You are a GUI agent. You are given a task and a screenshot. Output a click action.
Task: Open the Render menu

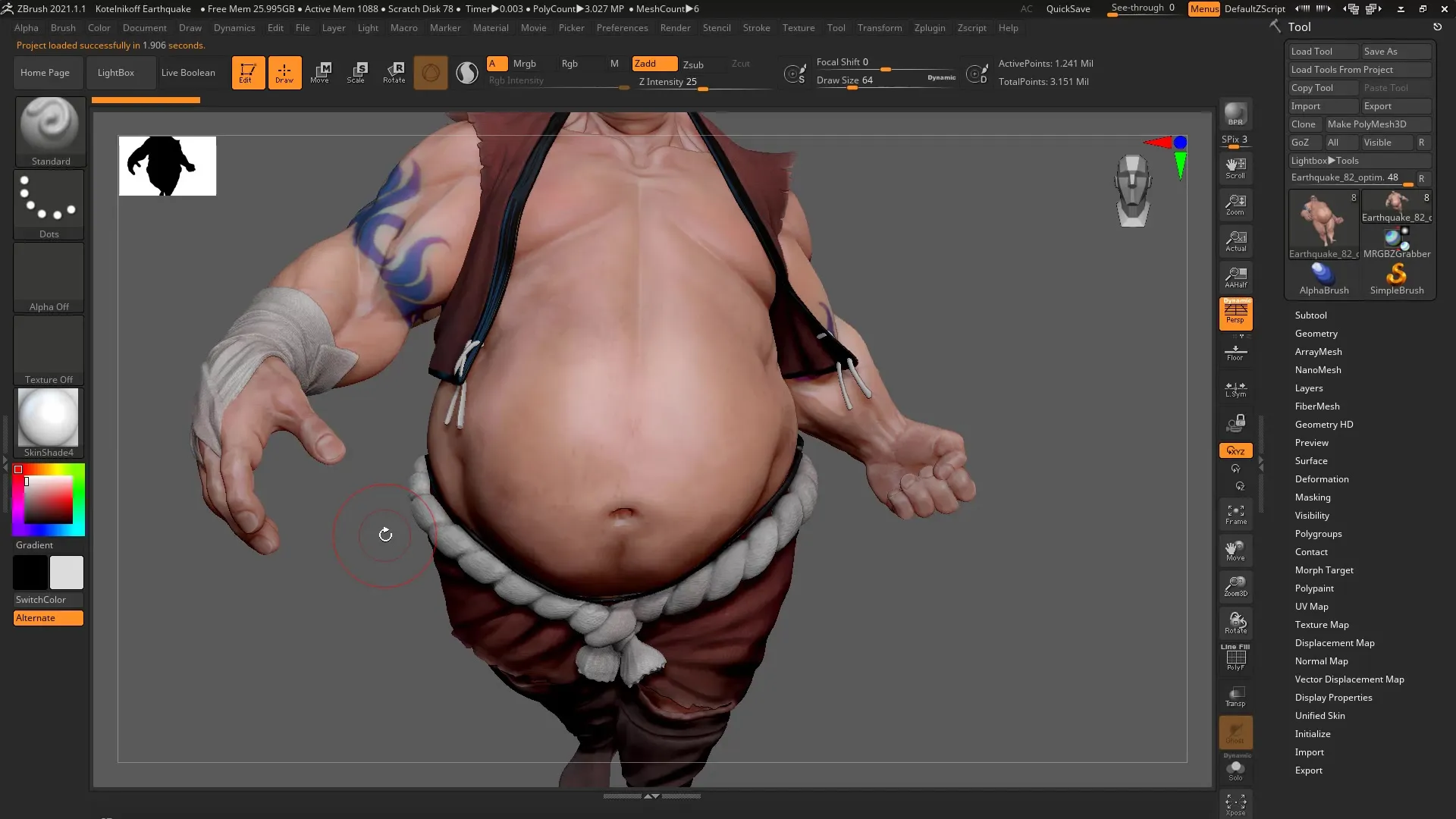[675, 28]
